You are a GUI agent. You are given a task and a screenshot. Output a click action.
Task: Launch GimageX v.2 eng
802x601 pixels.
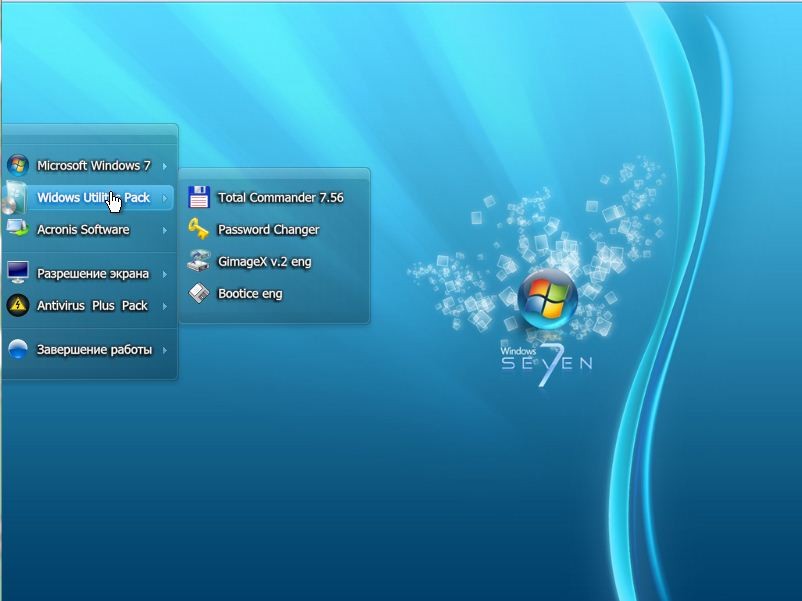point(274,261)
